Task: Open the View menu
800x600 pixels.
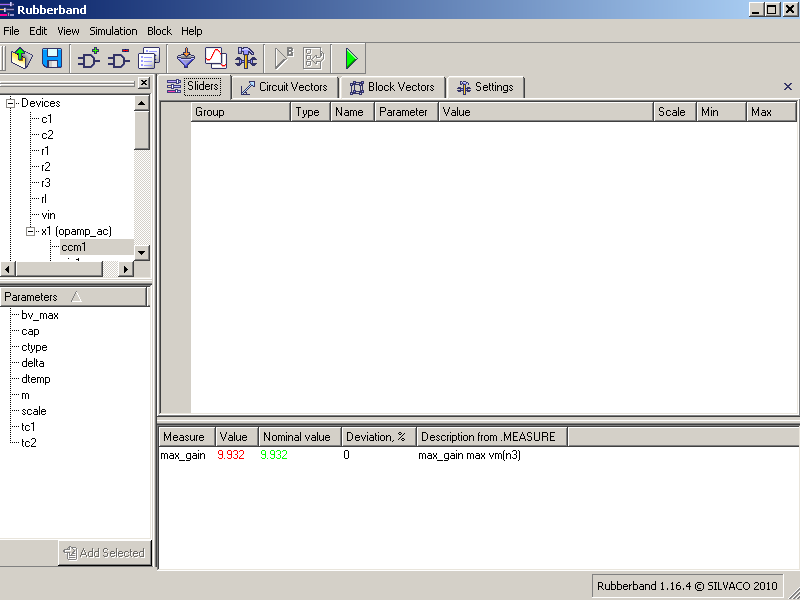Action: pos(68,31)
